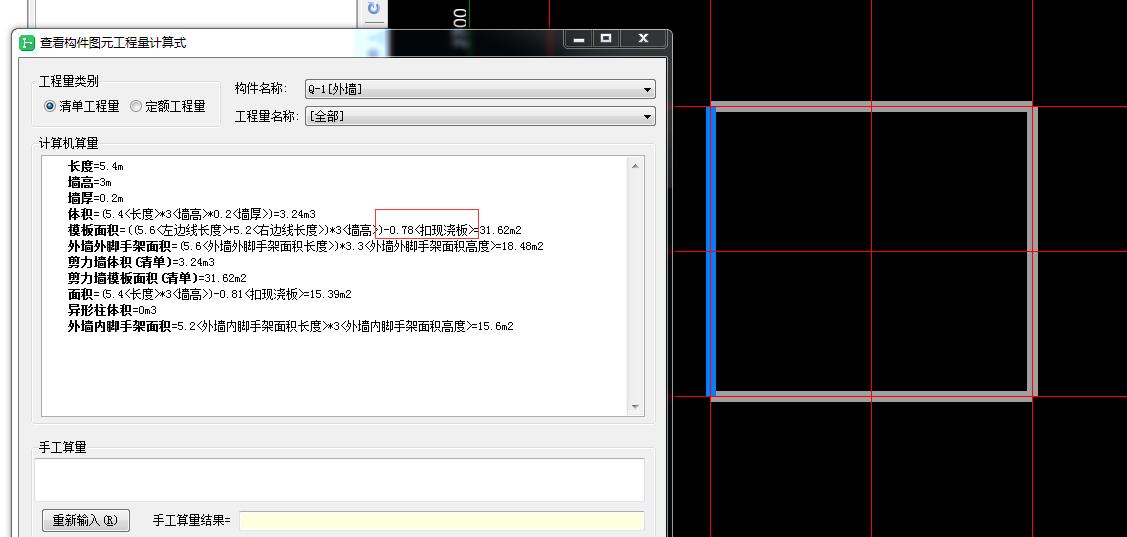Click the 面积 formula line =15.39m2

point(209,295)
